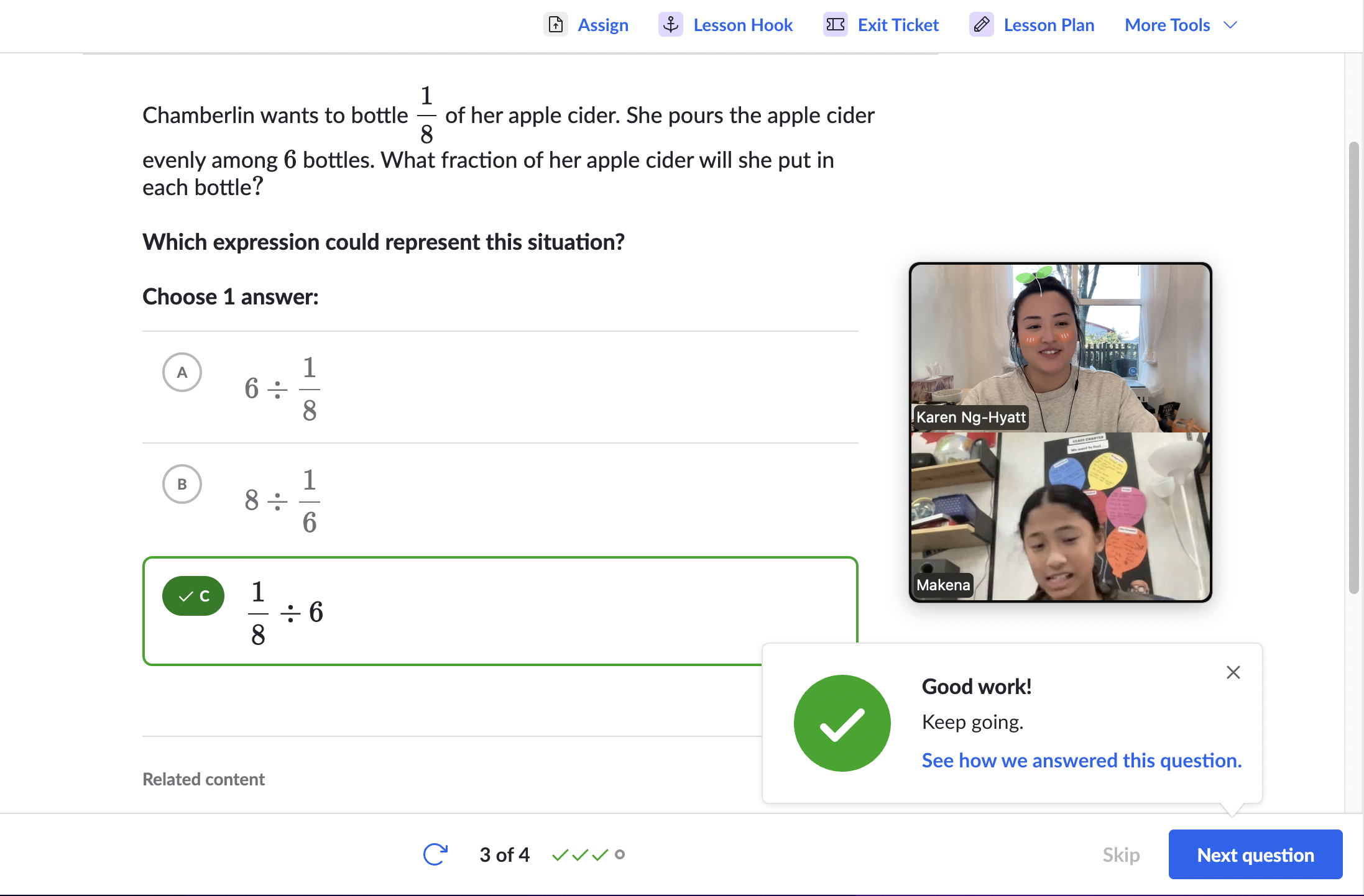Viewport: 1364px width, 896px height.
Task: Select answer choice C checked radio
Action: coord(193,597)
